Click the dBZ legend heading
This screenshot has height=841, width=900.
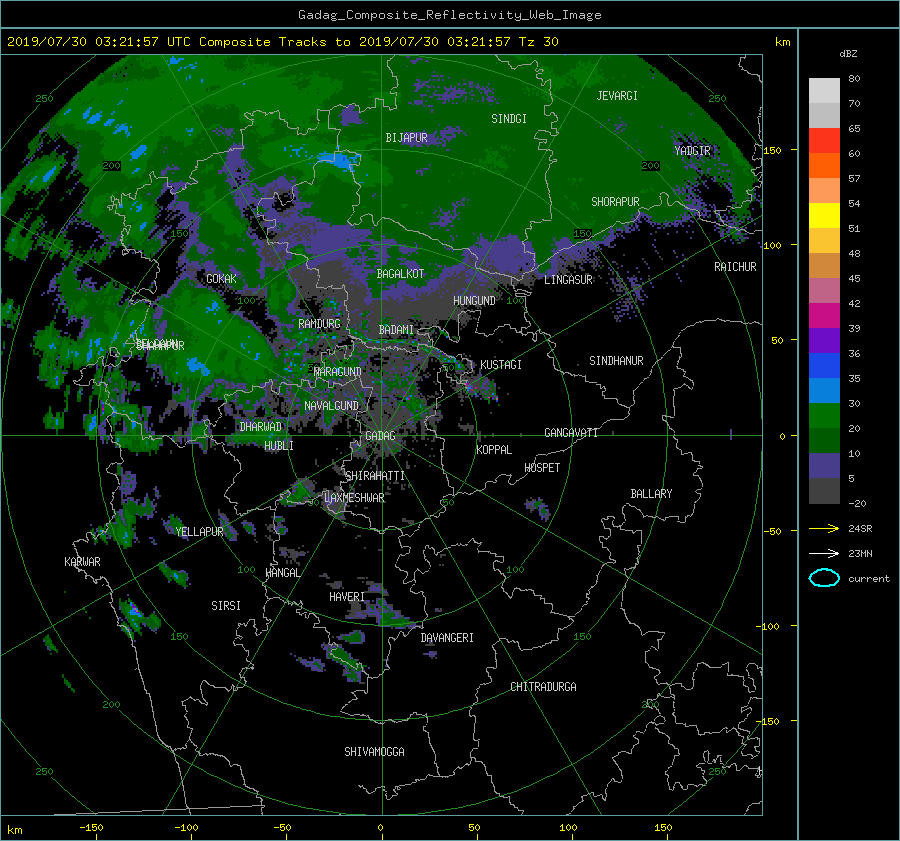[x=848, y=53]
